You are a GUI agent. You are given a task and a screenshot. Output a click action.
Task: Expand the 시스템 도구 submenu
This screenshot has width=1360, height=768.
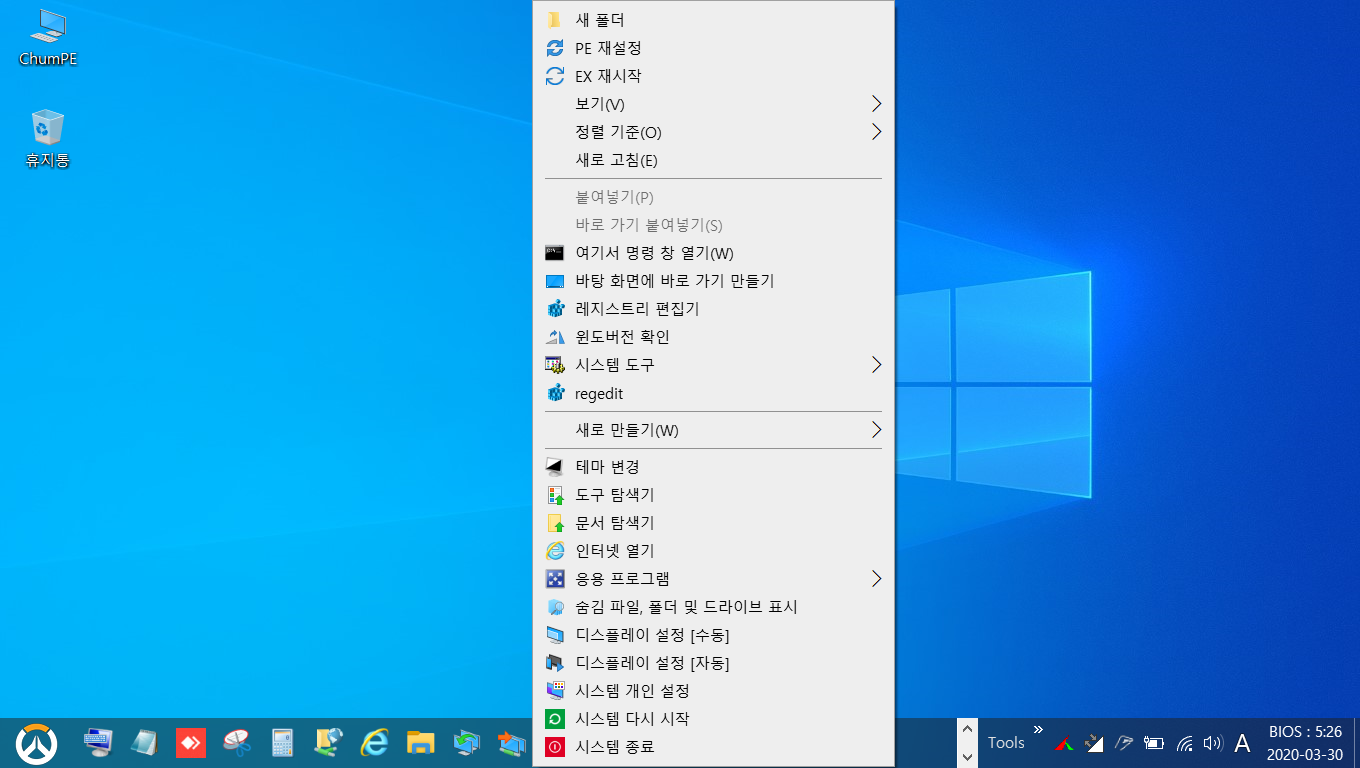(712, 365)
